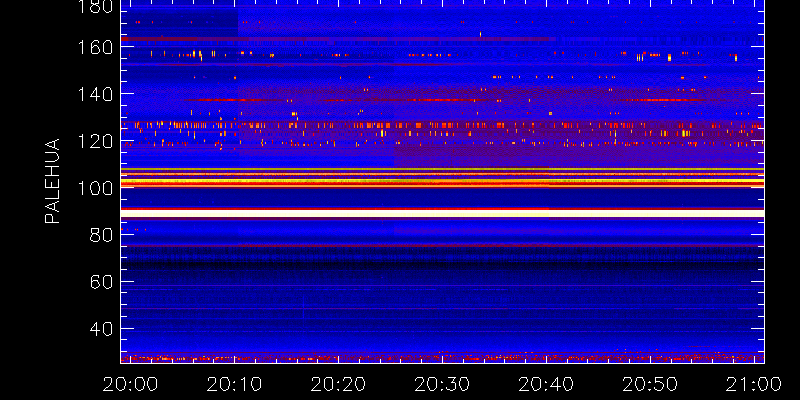The image size is (800, 400).
Task: Click the 20:40 time axis label
Action: point(546,384)
